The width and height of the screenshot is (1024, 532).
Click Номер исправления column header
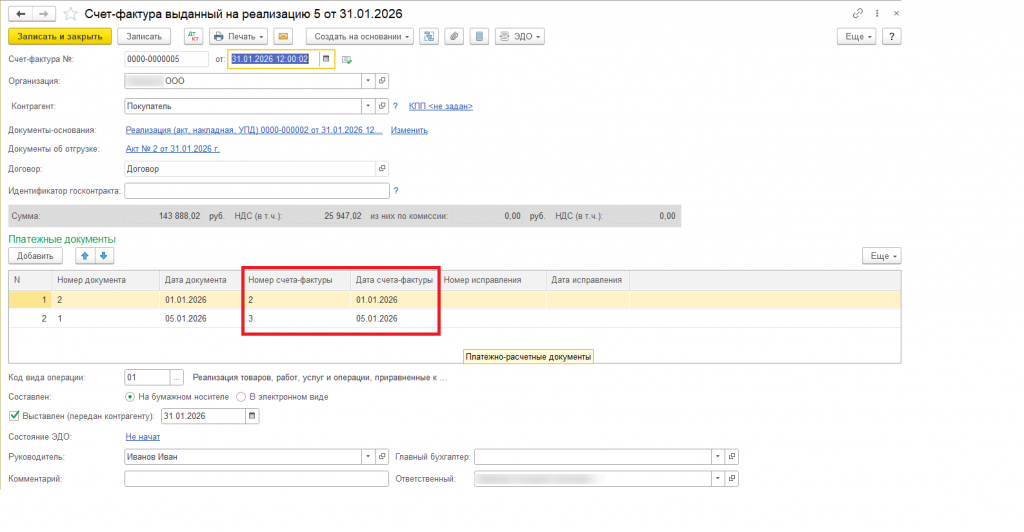point(492,280)
